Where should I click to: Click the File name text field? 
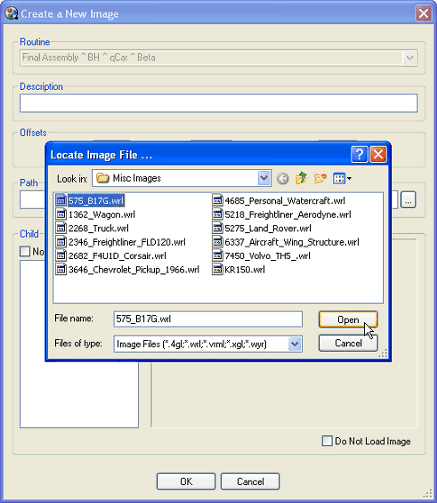point(208,319)
